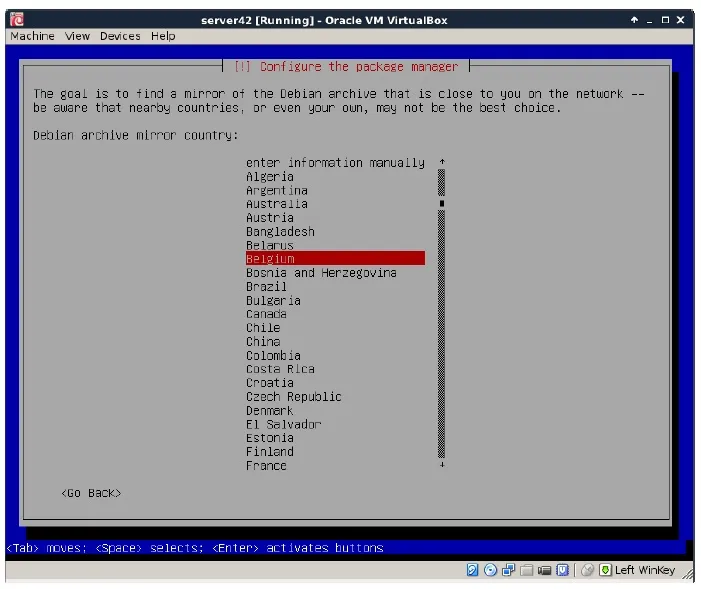Click the shared folders status icon

pos(526,570)
